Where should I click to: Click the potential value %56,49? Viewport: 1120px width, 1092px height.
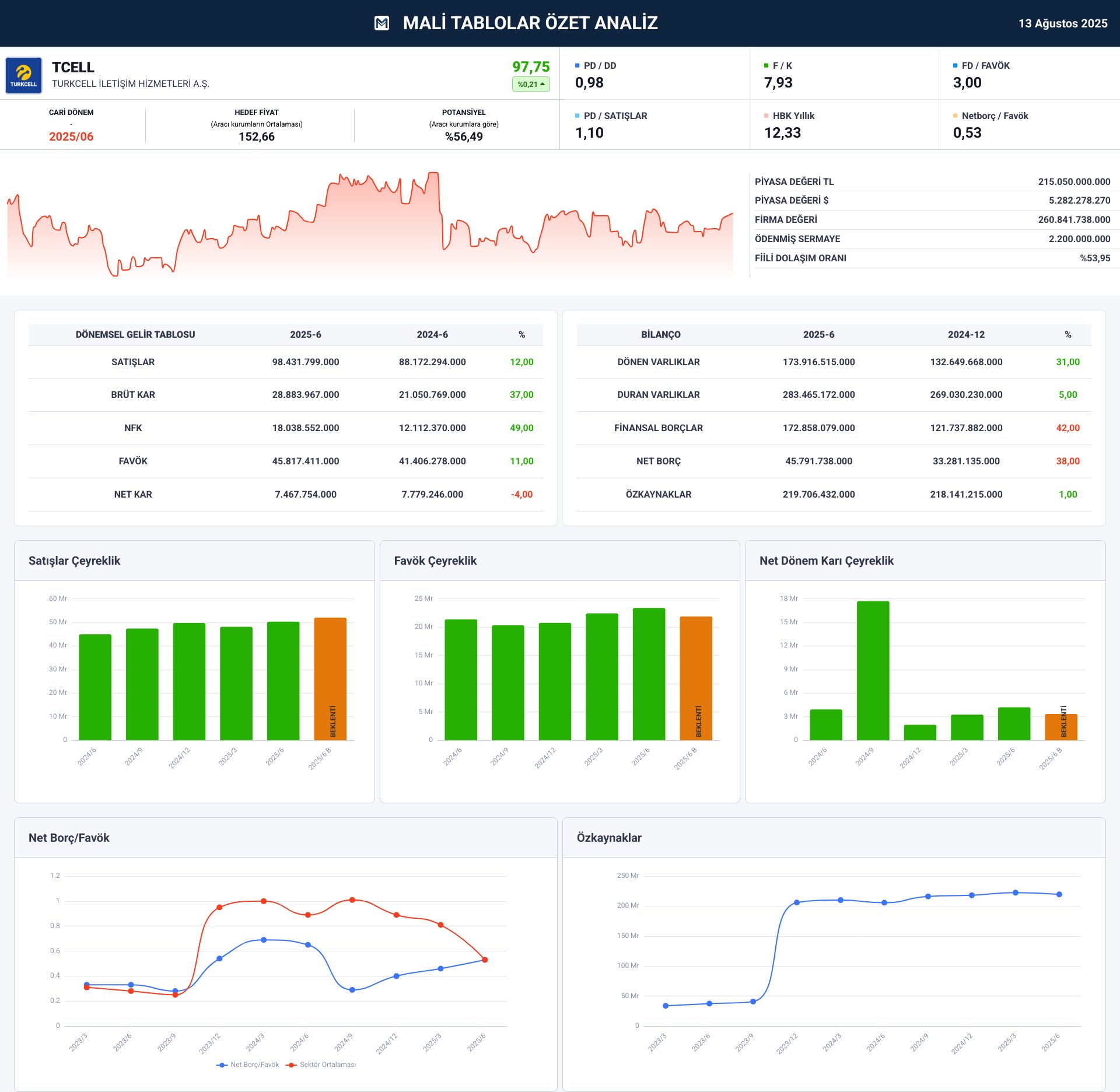point(464,136)
